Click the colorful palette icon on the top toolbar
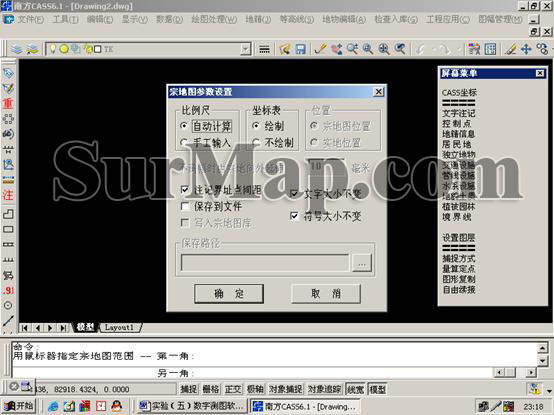 point(474,49)
